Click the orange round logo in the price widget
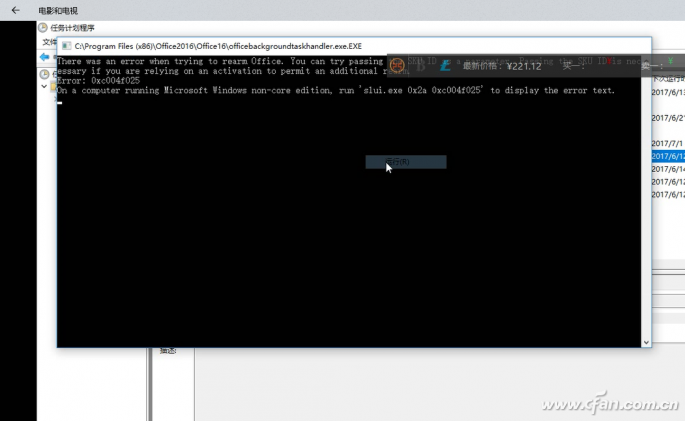Viewport: 685px width, 421px height. coord(397,66)
